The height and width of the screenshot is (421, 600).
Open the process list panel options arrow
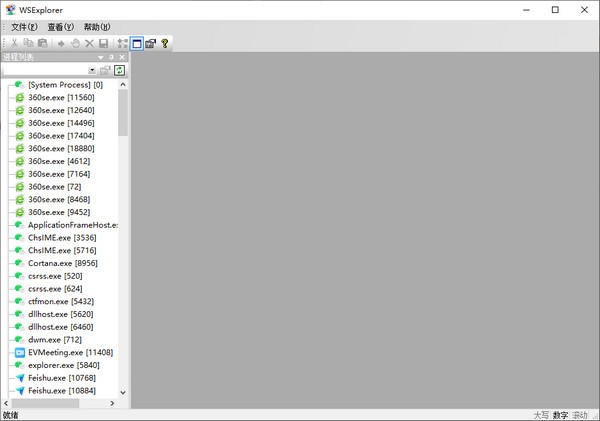[x=100, y=58]
